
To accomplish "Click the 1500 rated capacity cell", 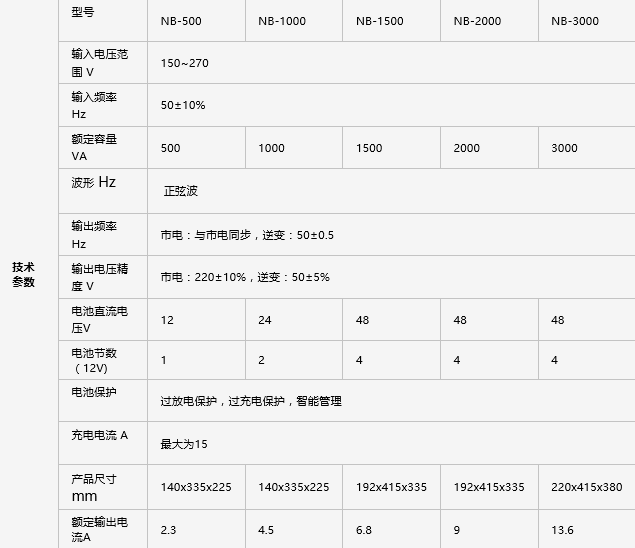I will (369, 148).
